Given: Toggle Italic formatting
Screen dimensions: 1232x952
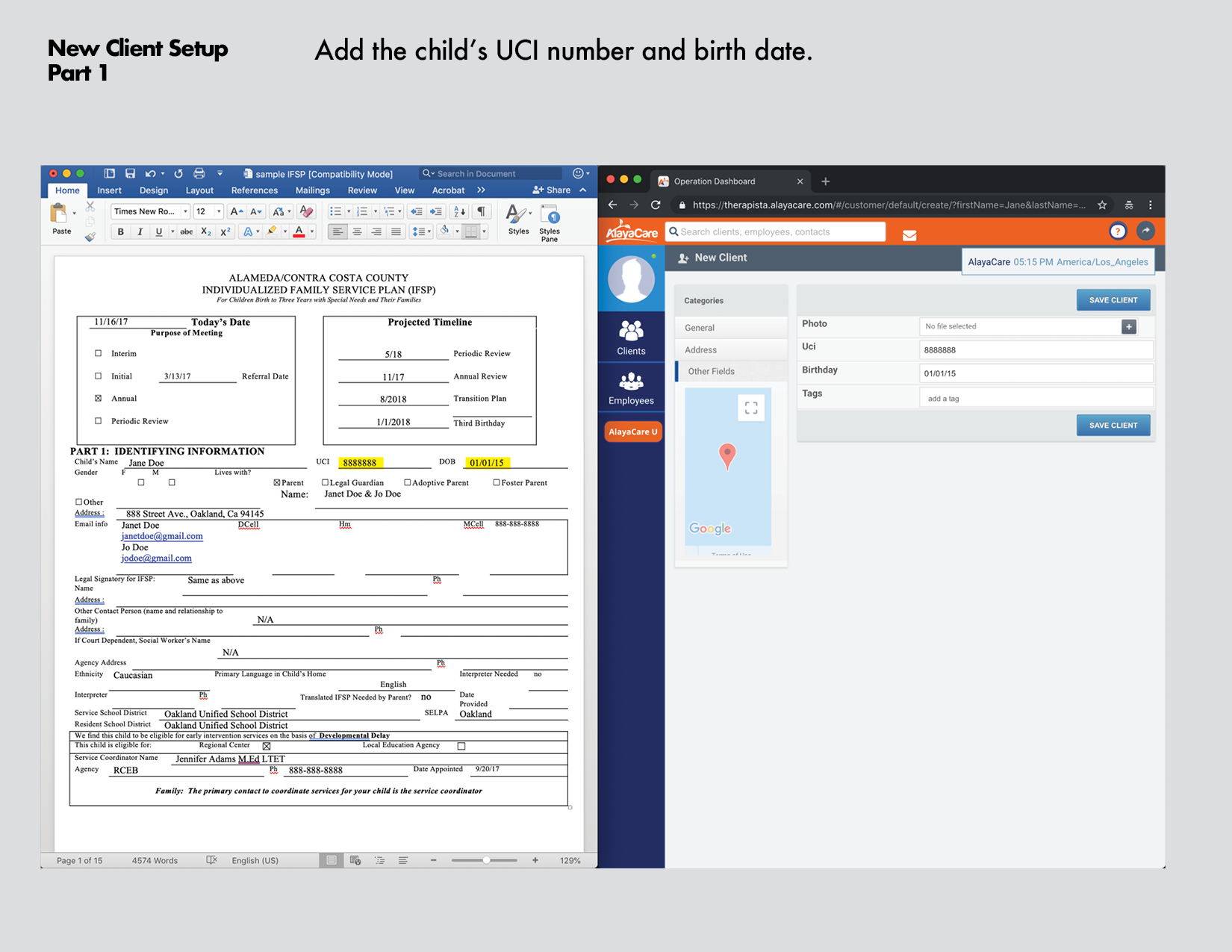Looking at the screenshot, I should (x=140, y=231).
